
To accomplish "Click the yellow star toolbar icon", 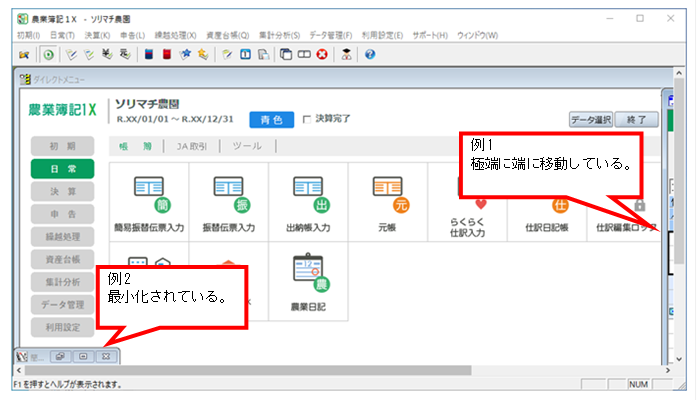I will tap(203, 54).
